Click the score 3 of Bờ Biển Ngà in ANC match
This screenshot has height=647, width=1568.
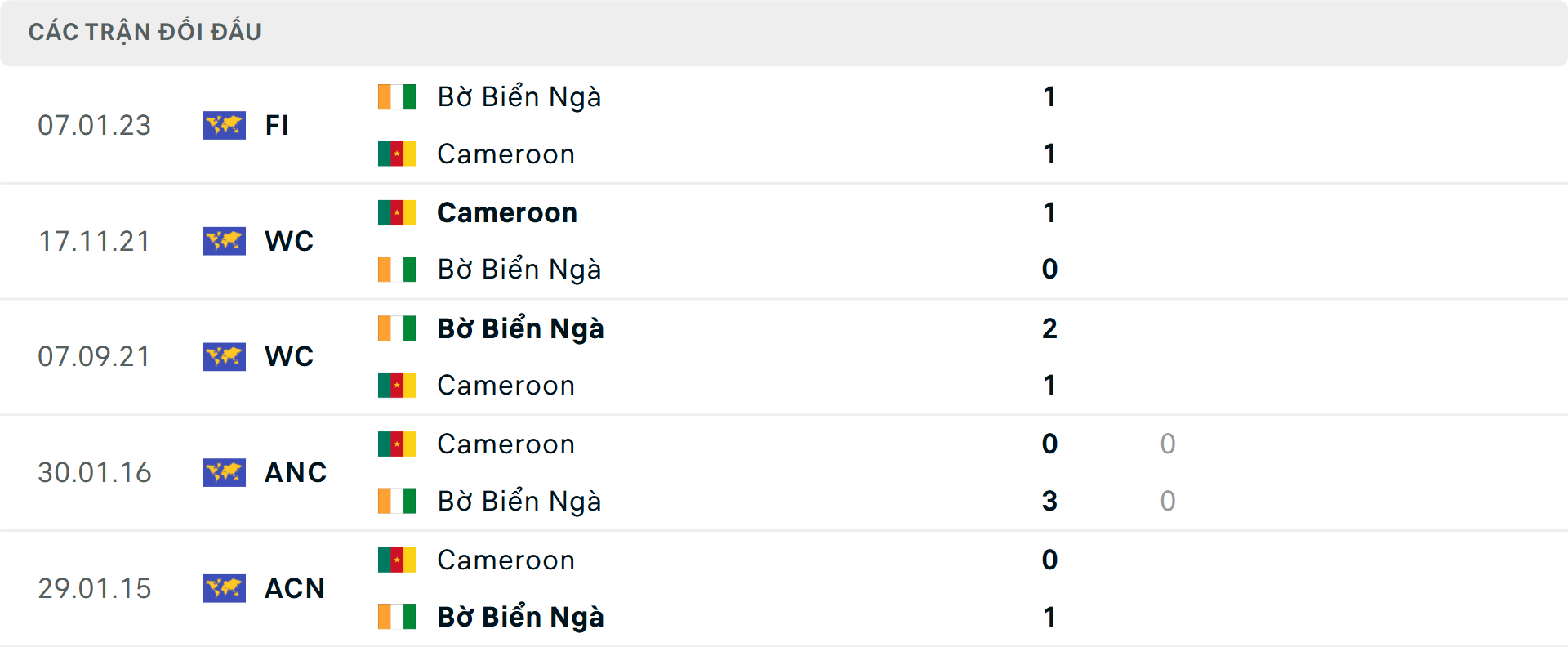[1049, 501]
